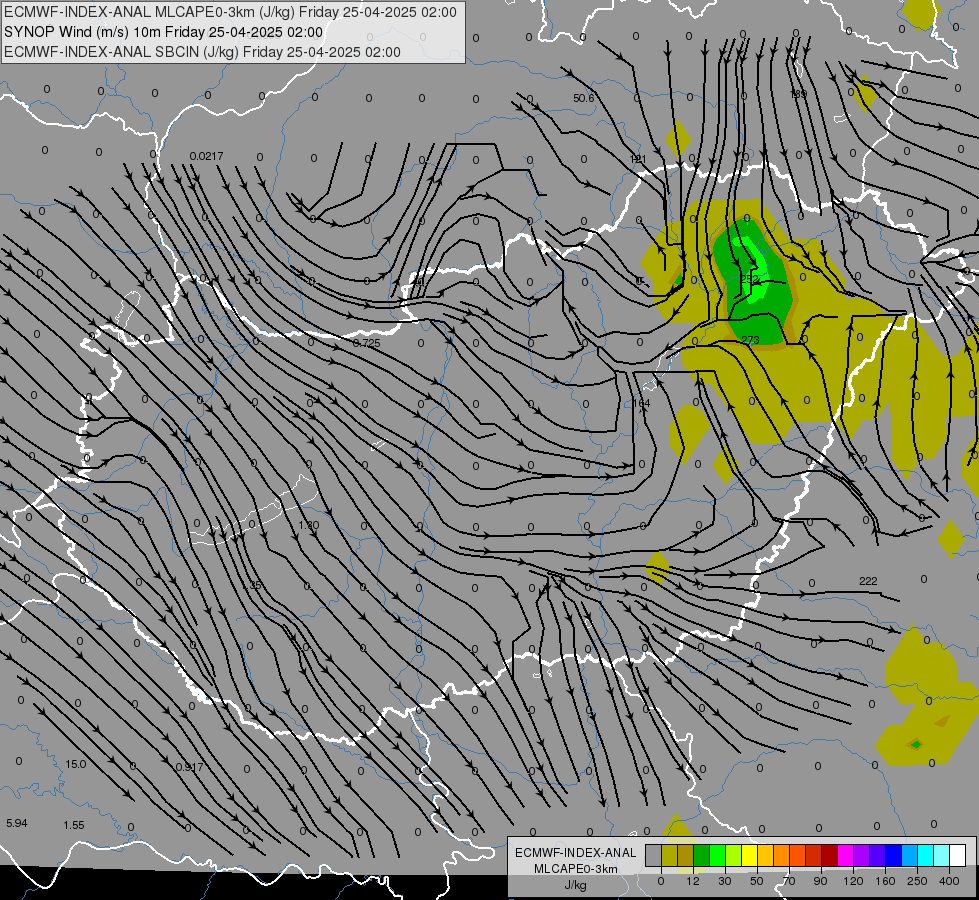
Task: Click the legend scale value 400
Action: 949,881
